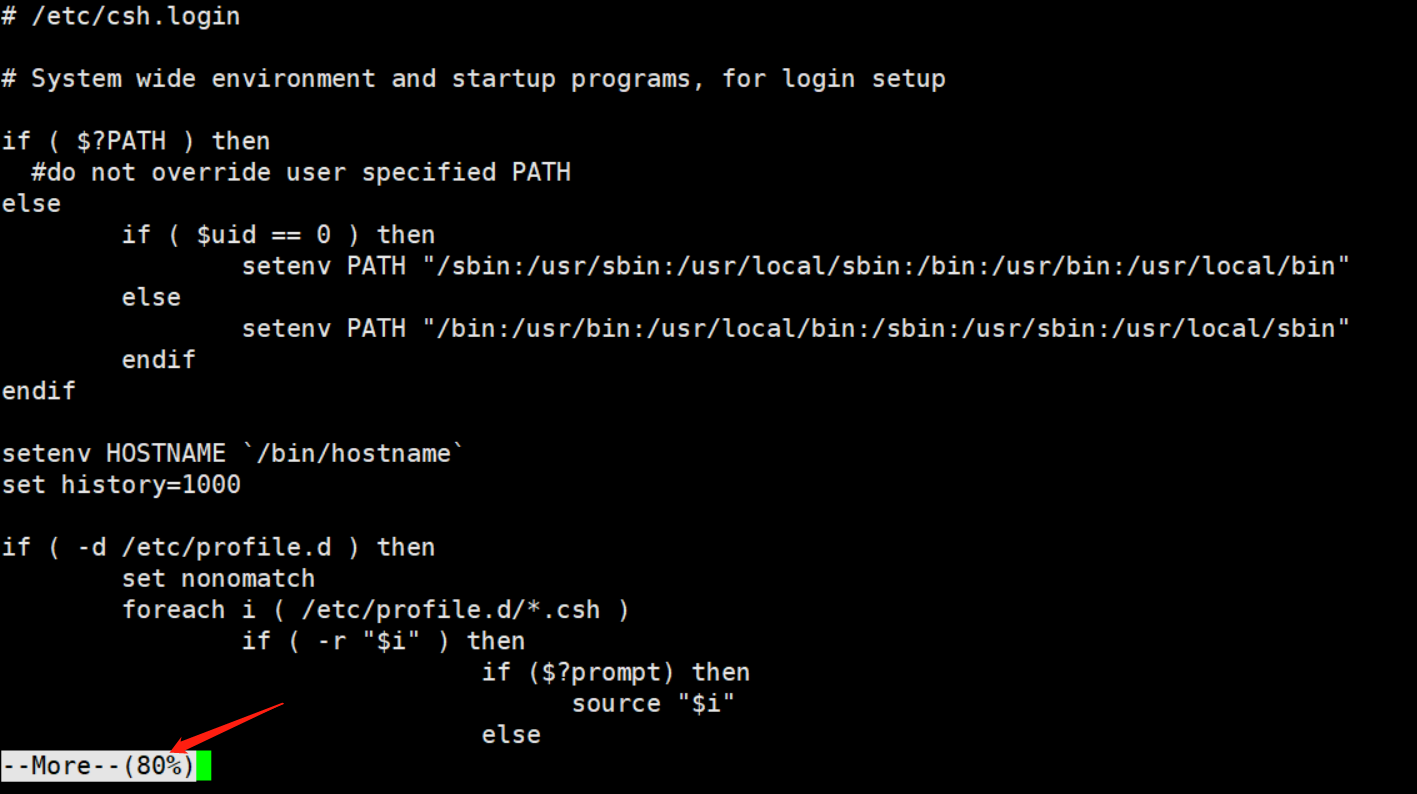Click the 'setenv HOSTNAME' line
This screenshot has width=1417, height=794.
[x=233, y=454]
